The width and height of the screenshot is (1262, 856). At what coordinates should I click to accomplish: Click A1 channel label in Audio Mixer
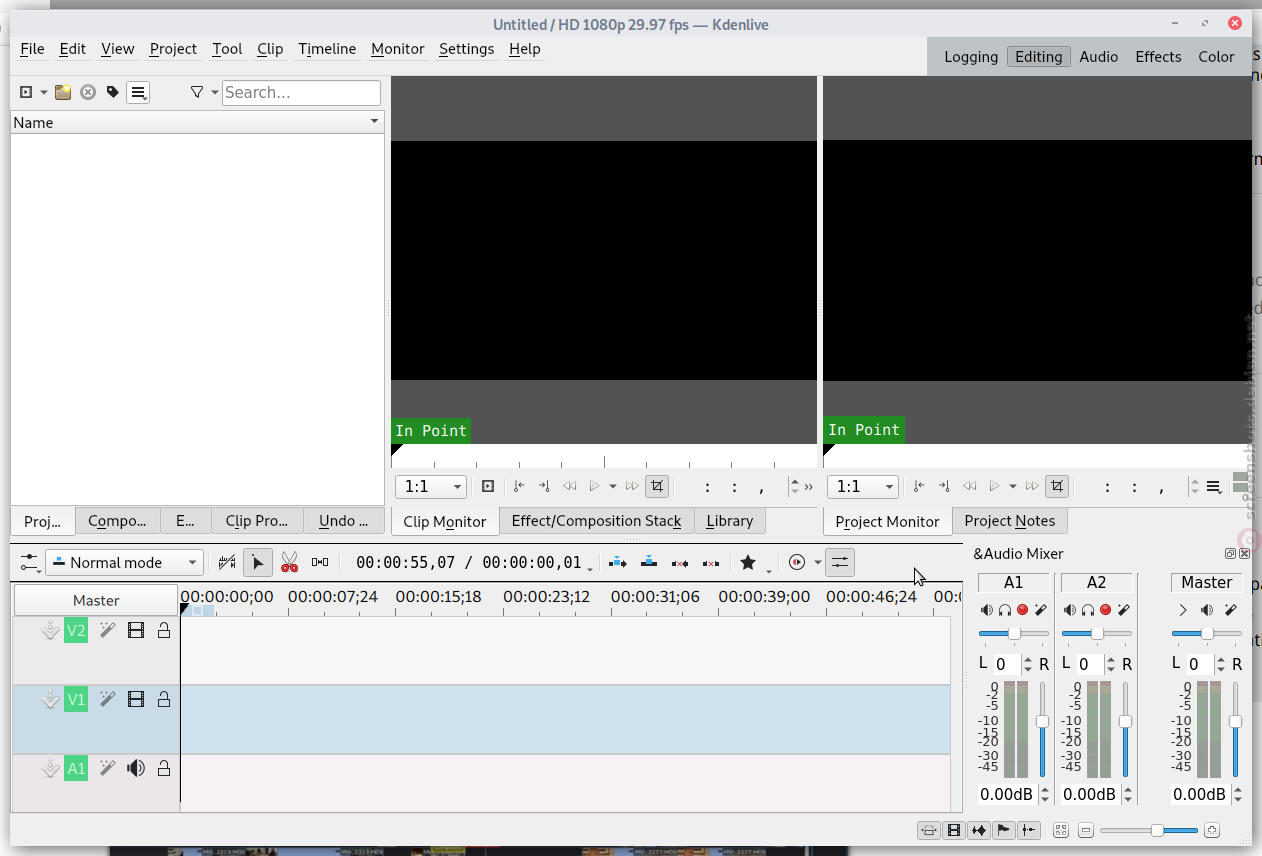click(x=1013, y=582)
